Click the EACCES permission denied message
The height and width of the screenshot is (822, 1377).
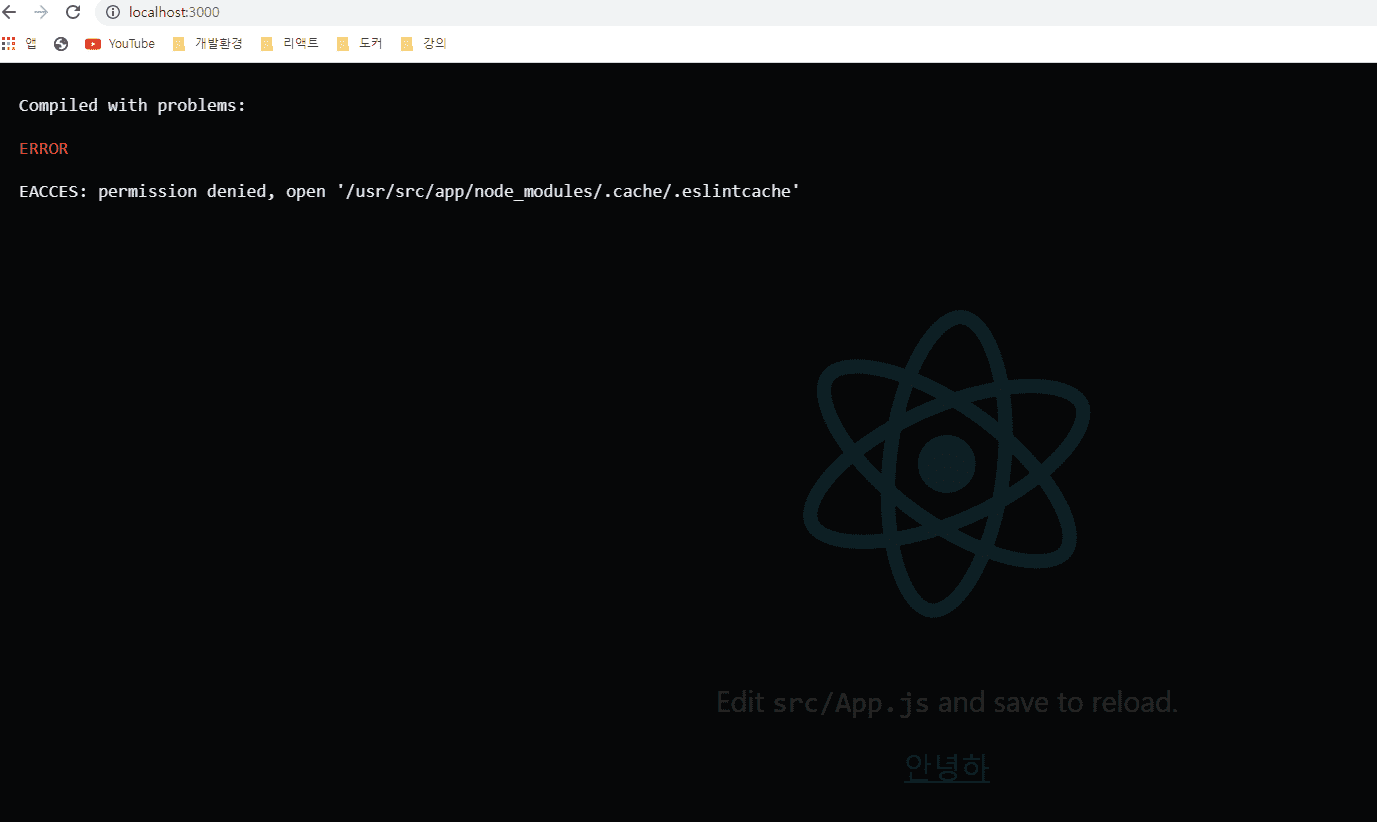[x=410, y=191]
